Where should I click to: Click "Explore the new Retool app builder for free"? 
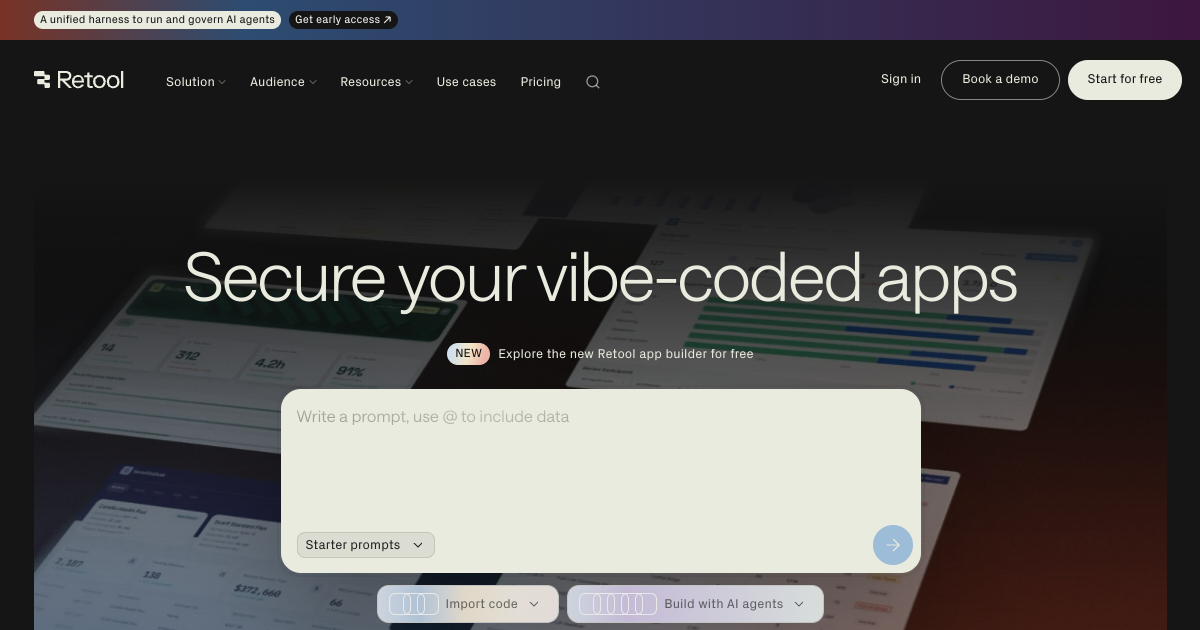626,354
